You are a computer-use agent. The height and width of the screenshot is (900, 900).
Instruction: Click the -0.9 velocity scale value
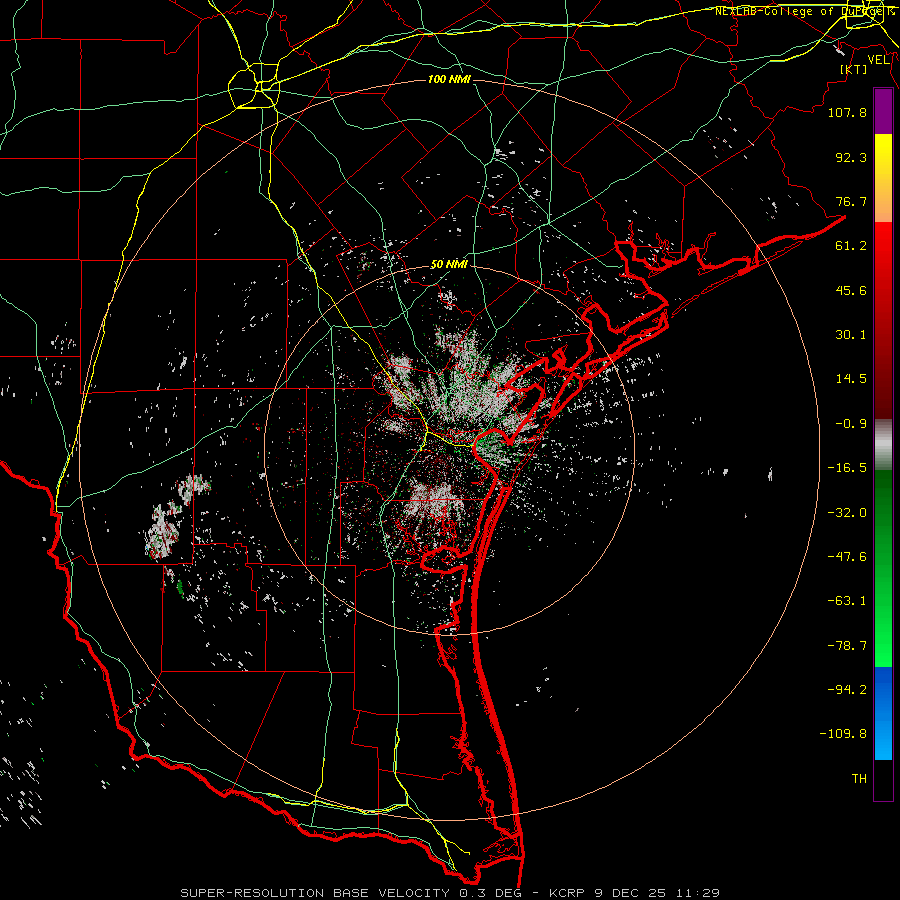(851, 424)
